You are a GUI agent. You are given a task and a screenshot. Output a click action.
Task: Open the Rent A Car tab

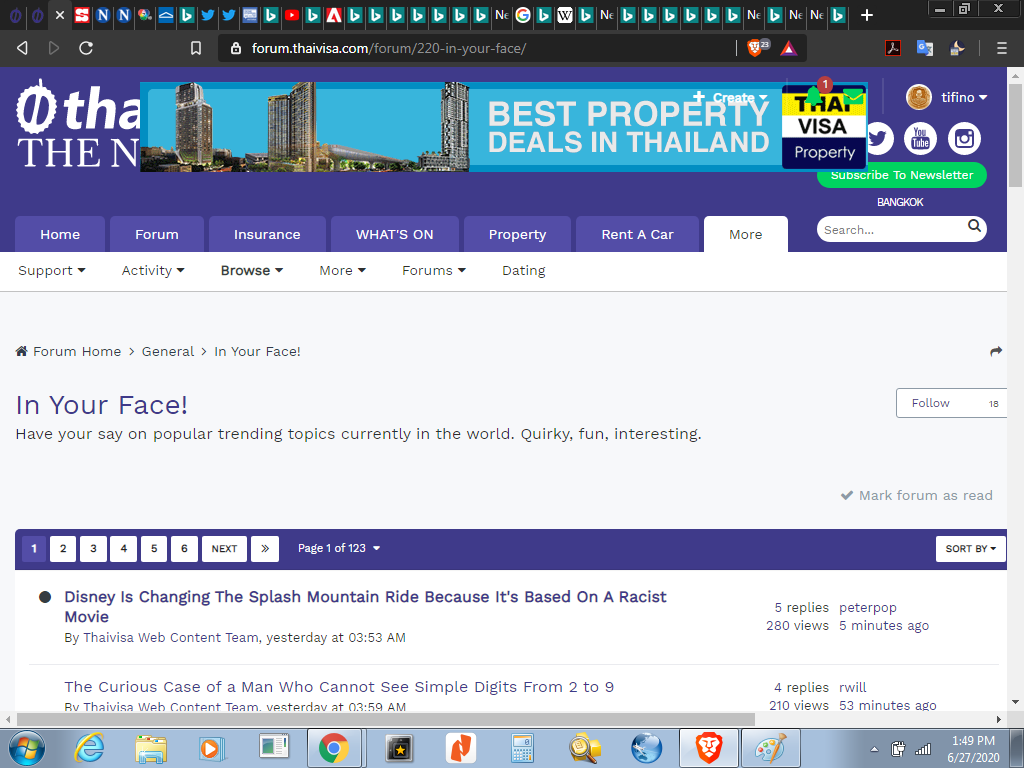pyautogui.click(x=637, y=234)
